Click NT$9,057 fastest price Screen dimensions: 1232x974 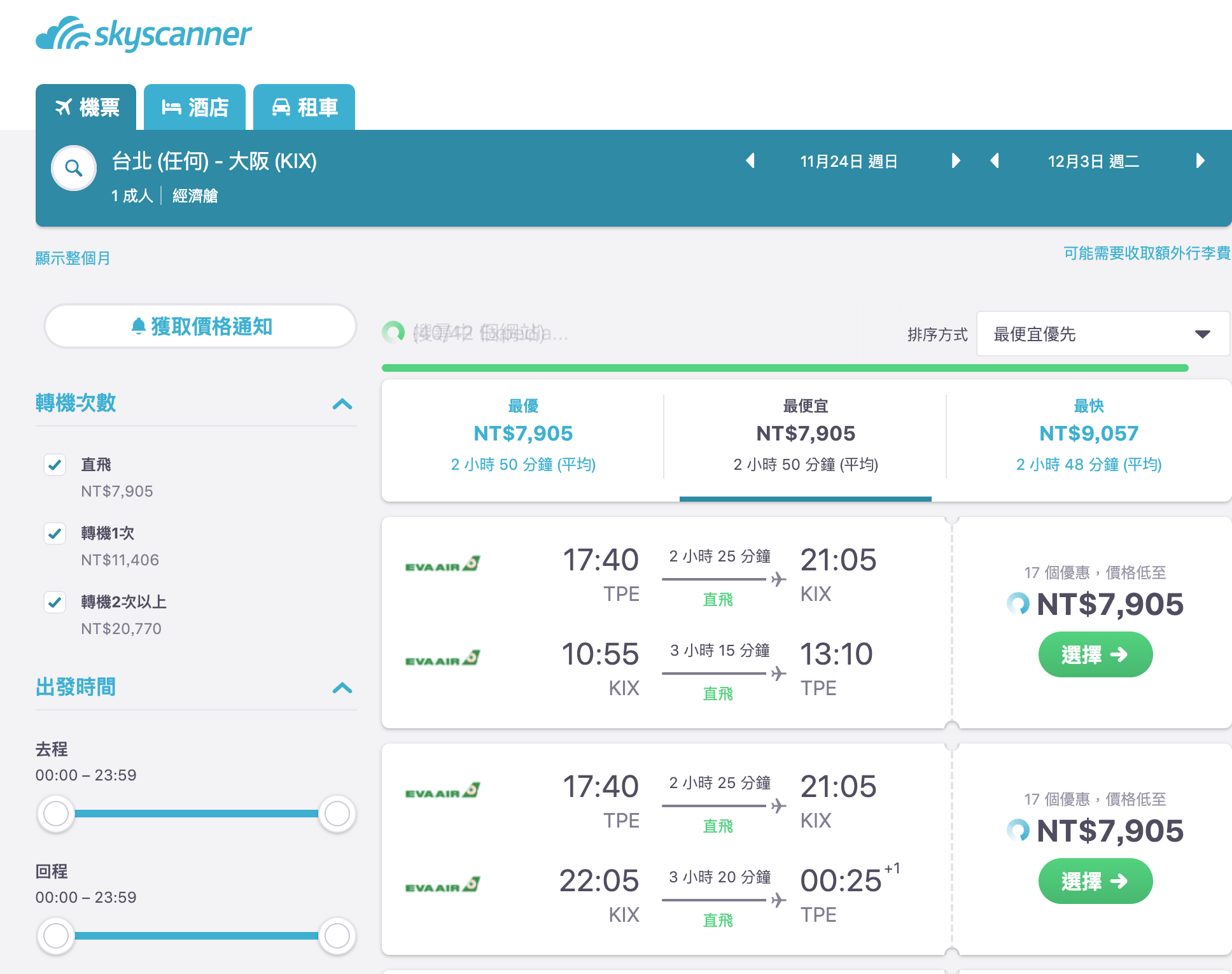[x=1089, y=434]
